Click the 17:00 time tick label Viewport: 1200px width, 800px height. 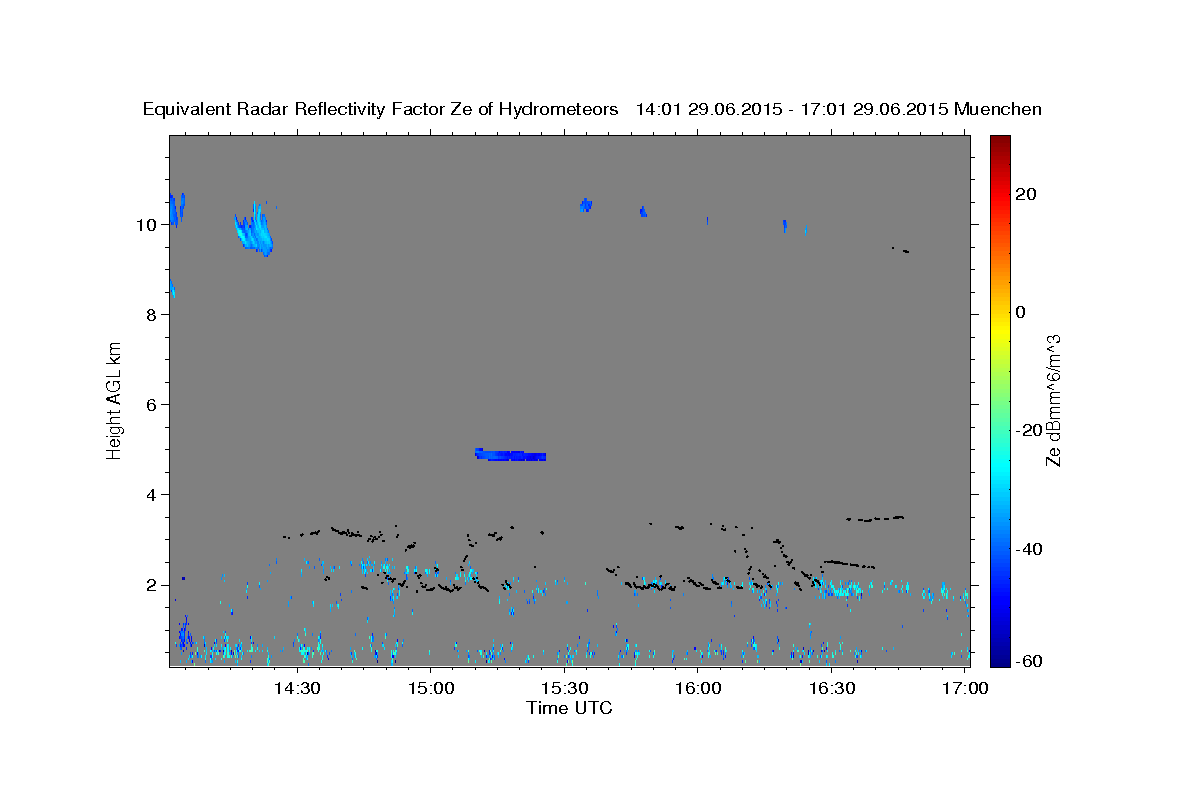point(965,688)
